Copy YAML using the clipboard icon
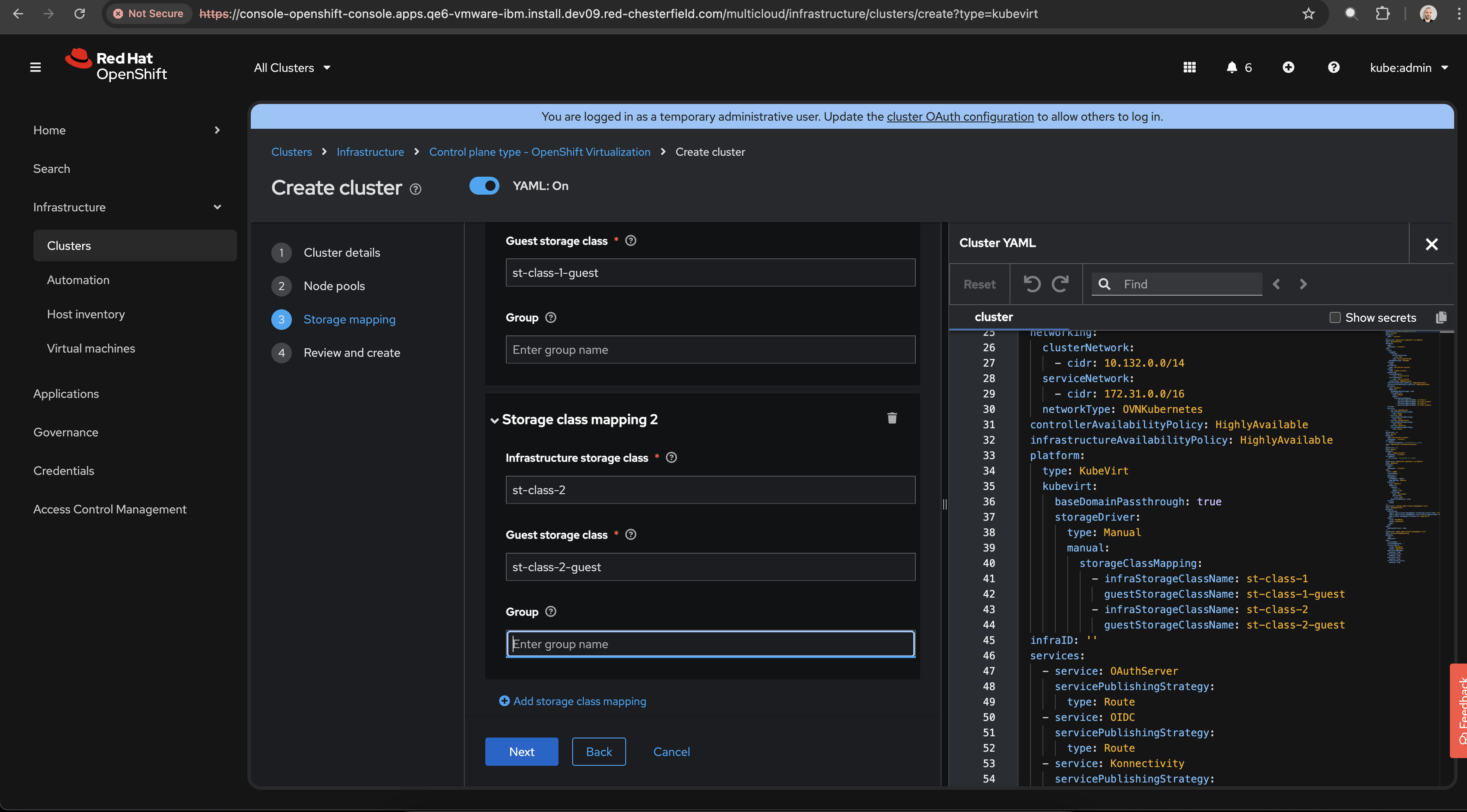This screenshot has width=1467, height=812. click(1441, 317)
